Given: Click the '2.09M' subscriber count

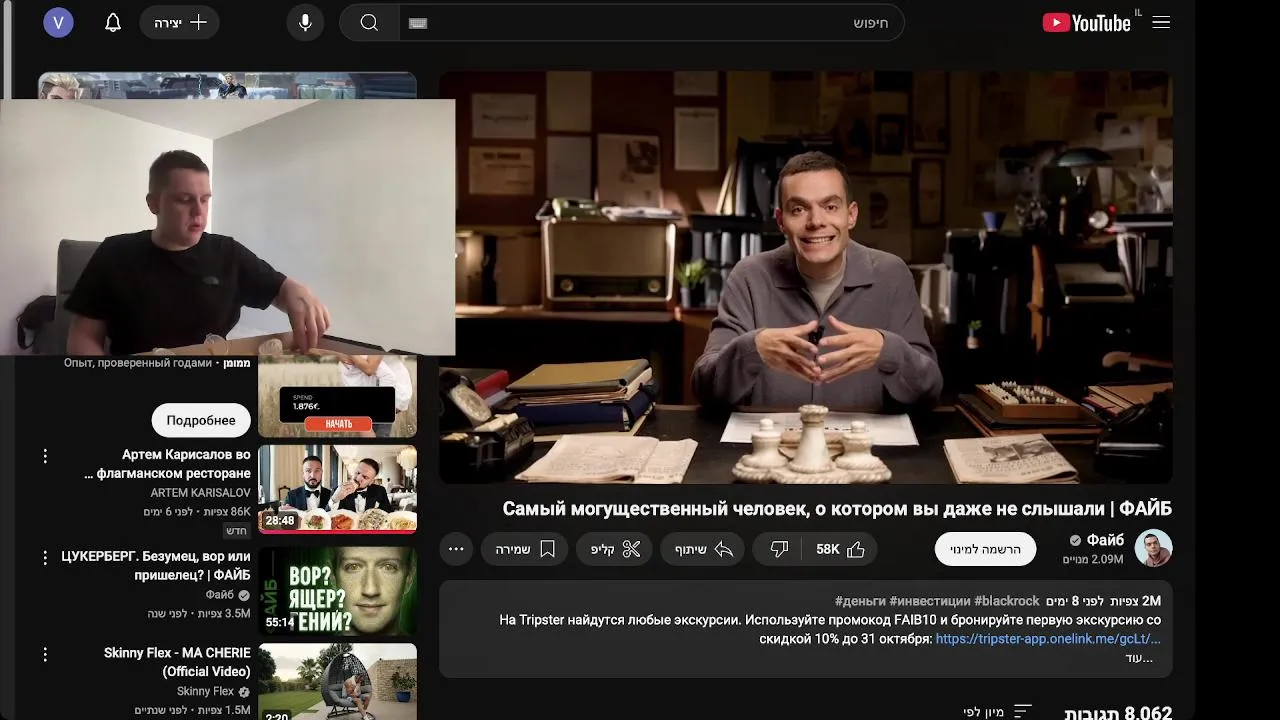Looking at the screenshot, I should [x=1093, y=559].
